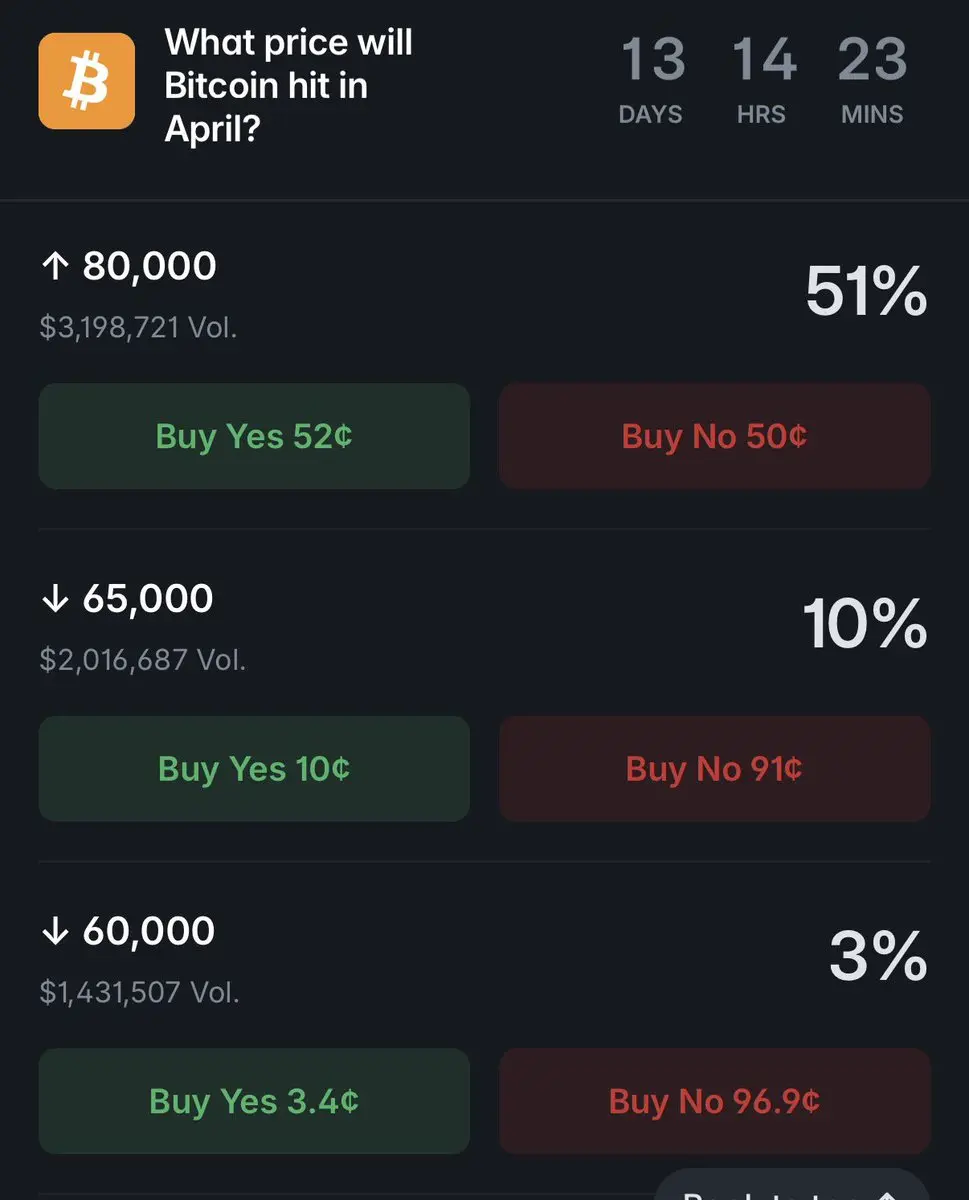Select Buy Yes 3.4¢ for 60,000
Image resolution: width=969 pixels, height=1200 pixels.
click(x=254, y=1101)
